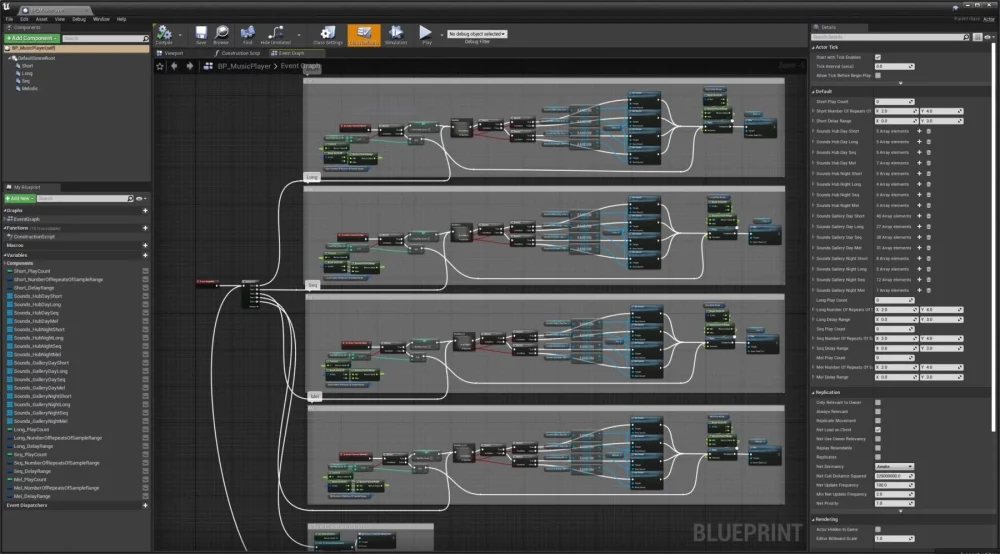Expand Sounds Gallery Day Short array
The width and height of the screenshot is (1000, 554).
click(813, 216)
